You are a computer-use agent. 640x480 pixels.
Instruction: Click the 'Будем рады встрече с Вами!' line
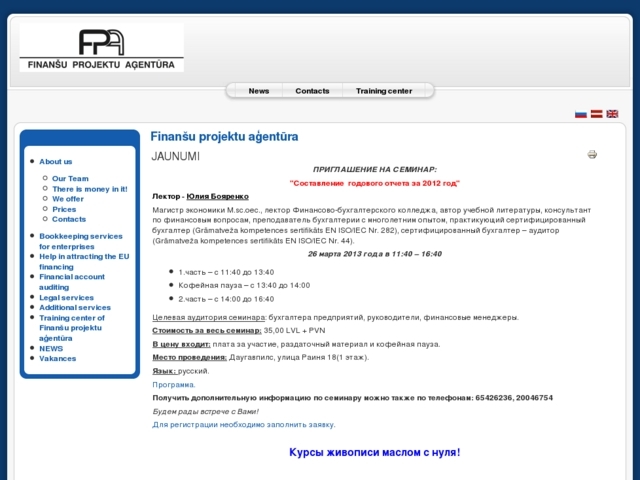205,411
